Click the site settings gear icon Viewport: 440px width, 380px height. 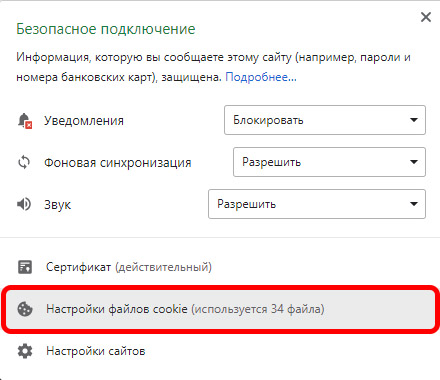click(x=25, y=351)
